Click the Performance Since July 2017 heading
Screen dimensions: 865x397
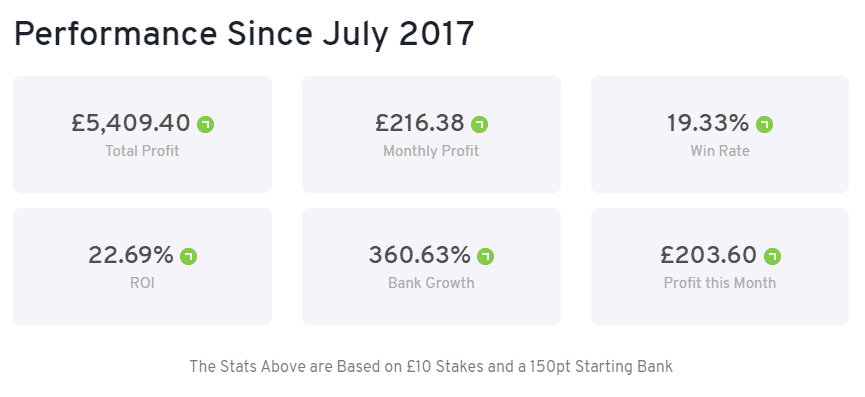244,35
